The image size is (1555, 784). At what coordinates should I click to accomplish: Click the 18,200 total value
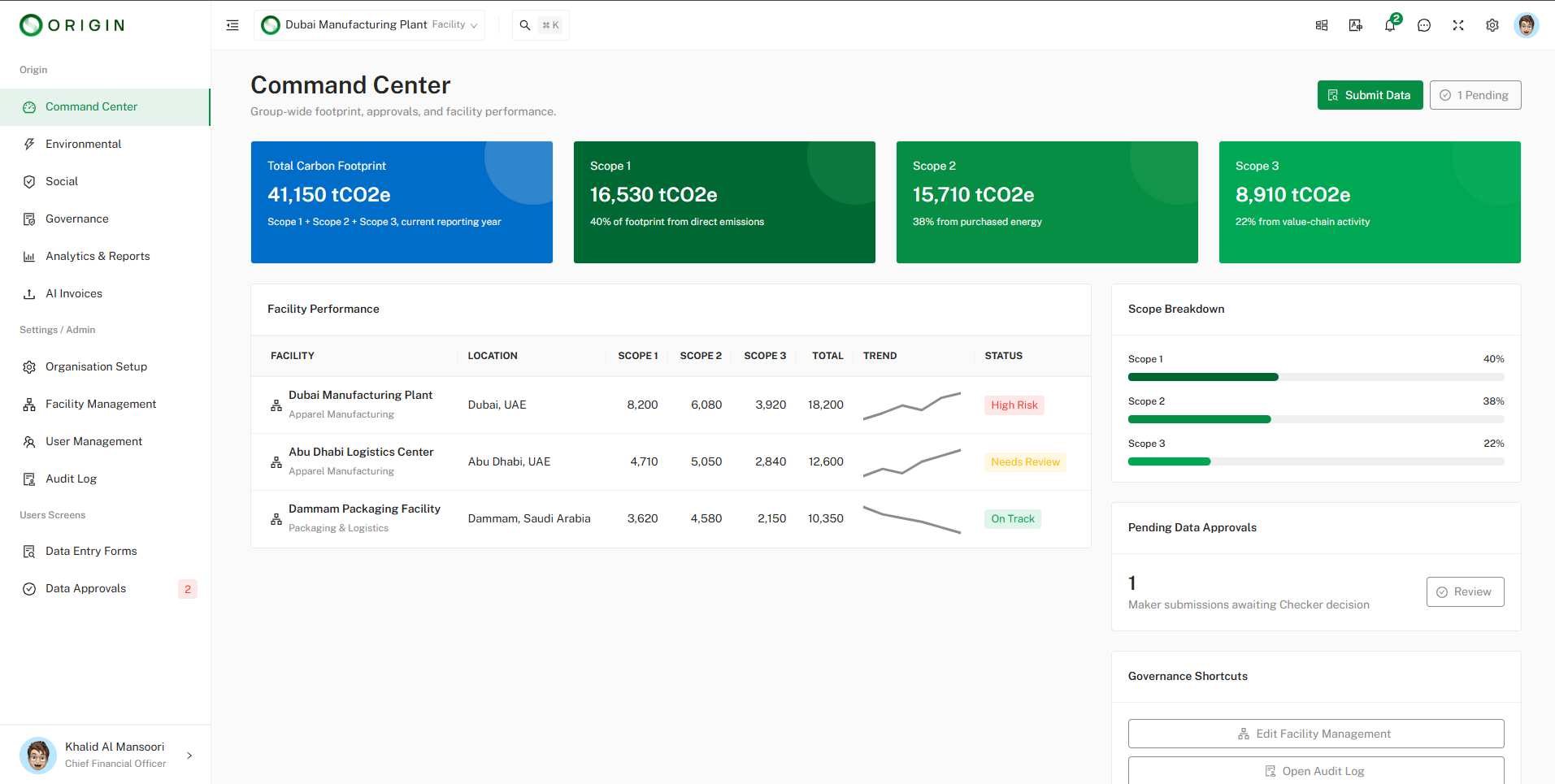click(x=826, y=405)
